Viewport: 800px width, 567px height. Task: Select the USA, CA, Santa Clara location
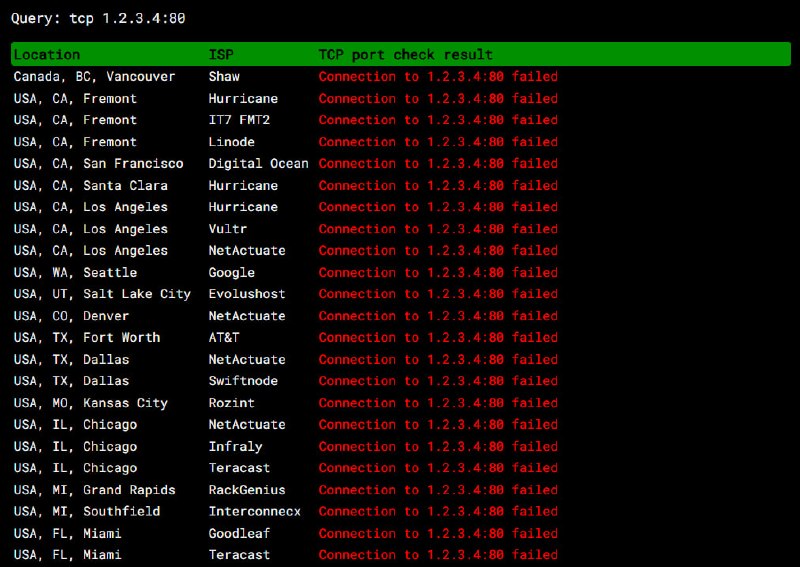pos(90,186)
